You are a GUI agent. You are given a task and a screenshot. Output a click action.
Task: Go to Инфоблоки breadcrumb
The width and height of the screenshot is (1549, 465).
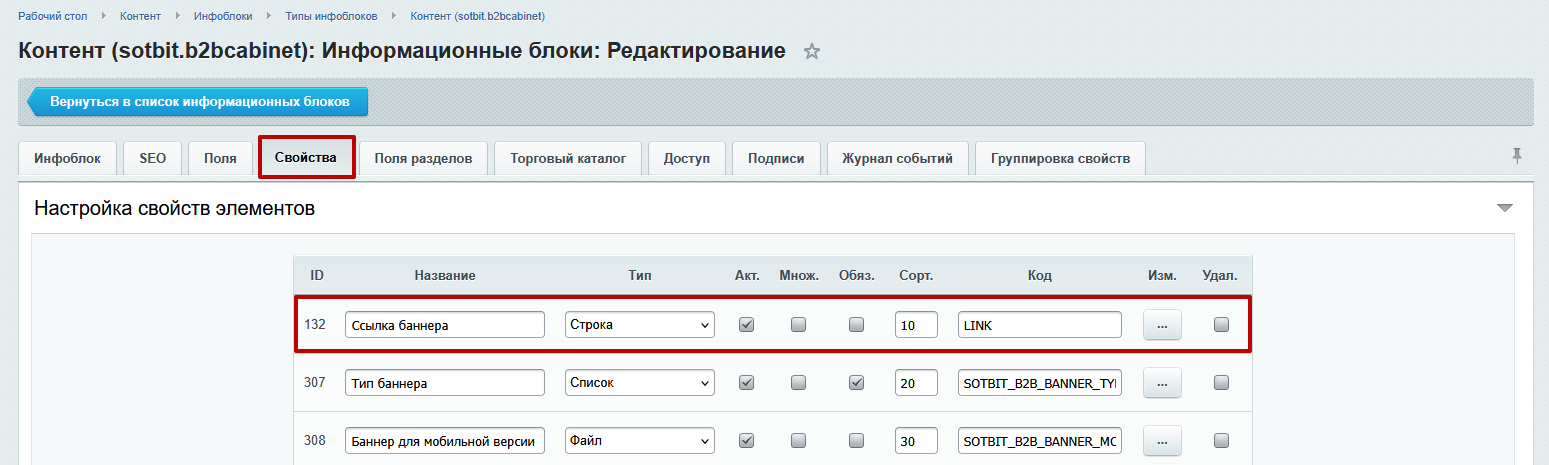click(x=221, y=16)
